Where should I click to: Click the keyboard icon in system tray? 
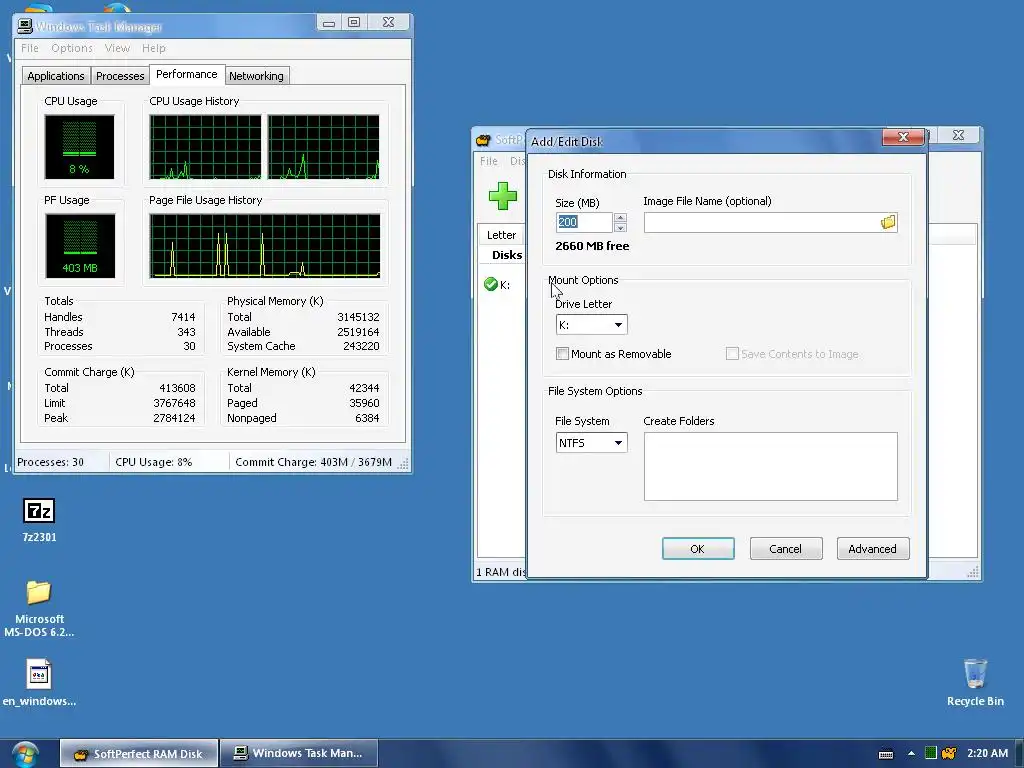pyautogui.click(x=886, y=754)
